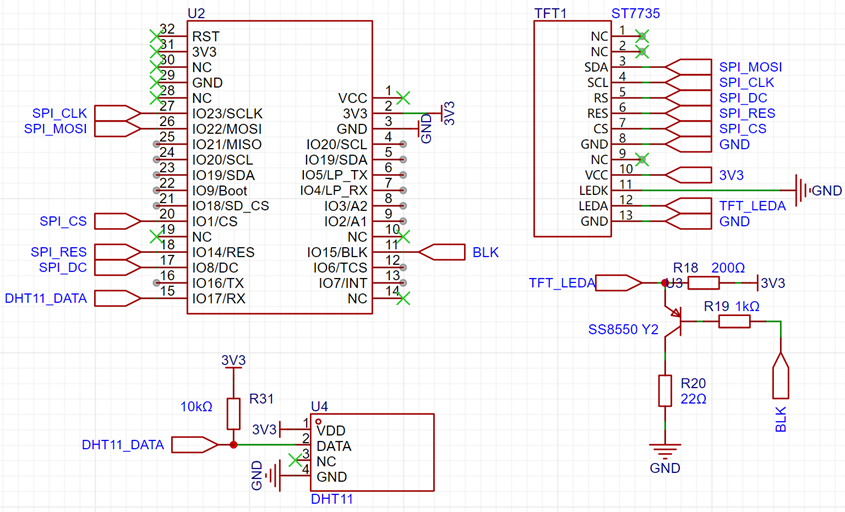Image resolution: width=845 pixels, height=512 pixels.
Task: Select the 200Ω value label
Action: click(728, 268)
